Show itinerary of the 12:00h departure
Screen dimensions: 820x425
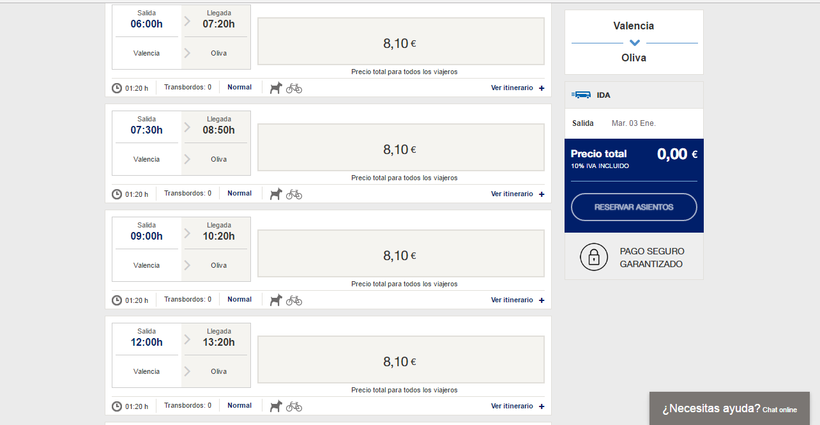[x=517, y=406]
